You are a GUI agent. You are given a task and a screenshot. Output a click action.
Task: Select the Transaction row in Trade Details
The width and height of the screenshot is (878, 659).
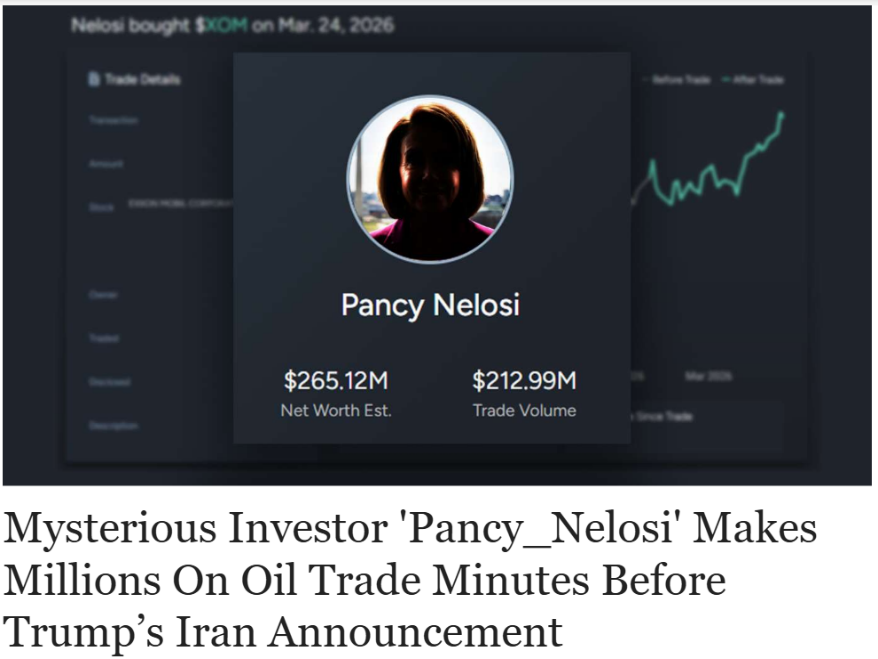click(x=114, y=120)
